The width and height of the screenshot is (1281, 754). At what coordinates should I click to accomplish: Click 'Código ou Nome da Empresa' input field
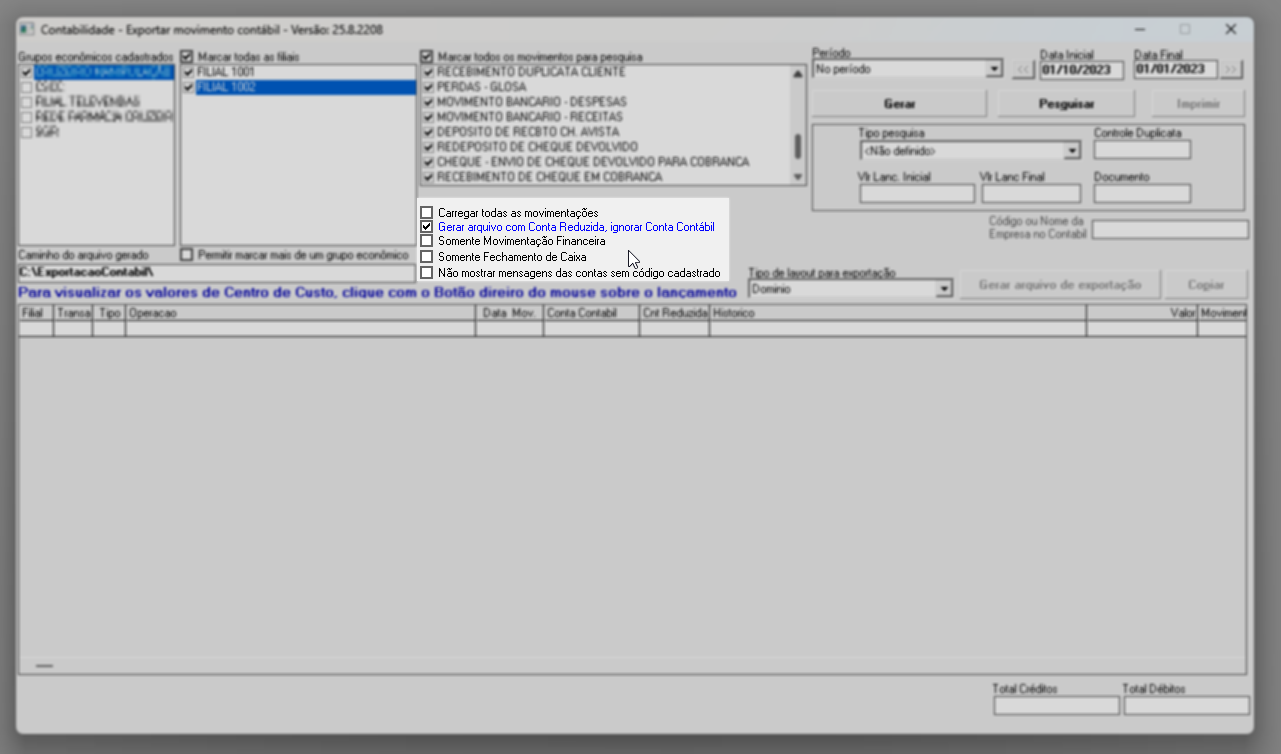pyautogui.click(x=1170, y=230)
